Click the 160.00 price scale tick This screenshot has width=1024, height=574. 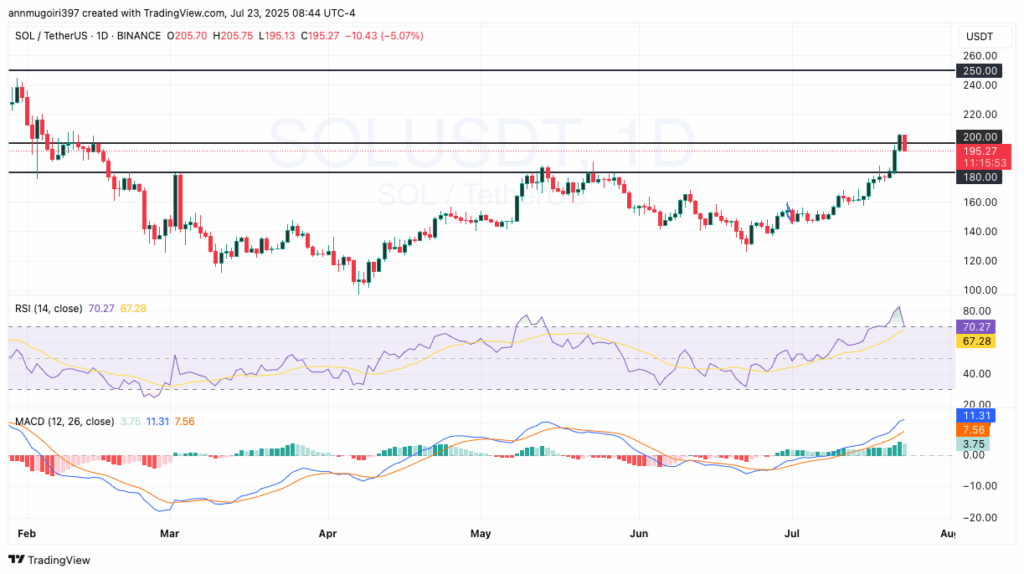click(x=980, y=202)
